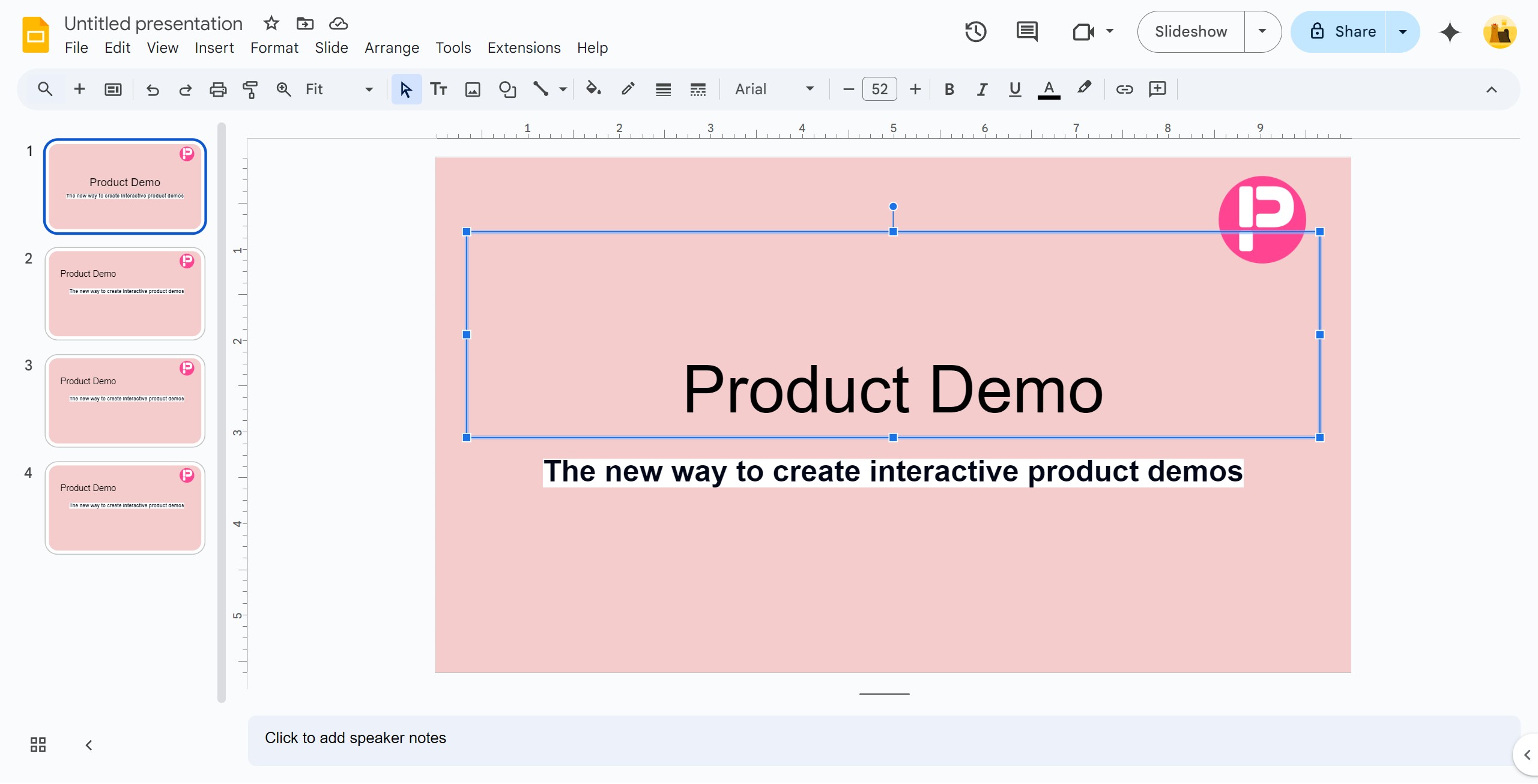
Task: Open the border color pencil tool
Action: point(628,89)
